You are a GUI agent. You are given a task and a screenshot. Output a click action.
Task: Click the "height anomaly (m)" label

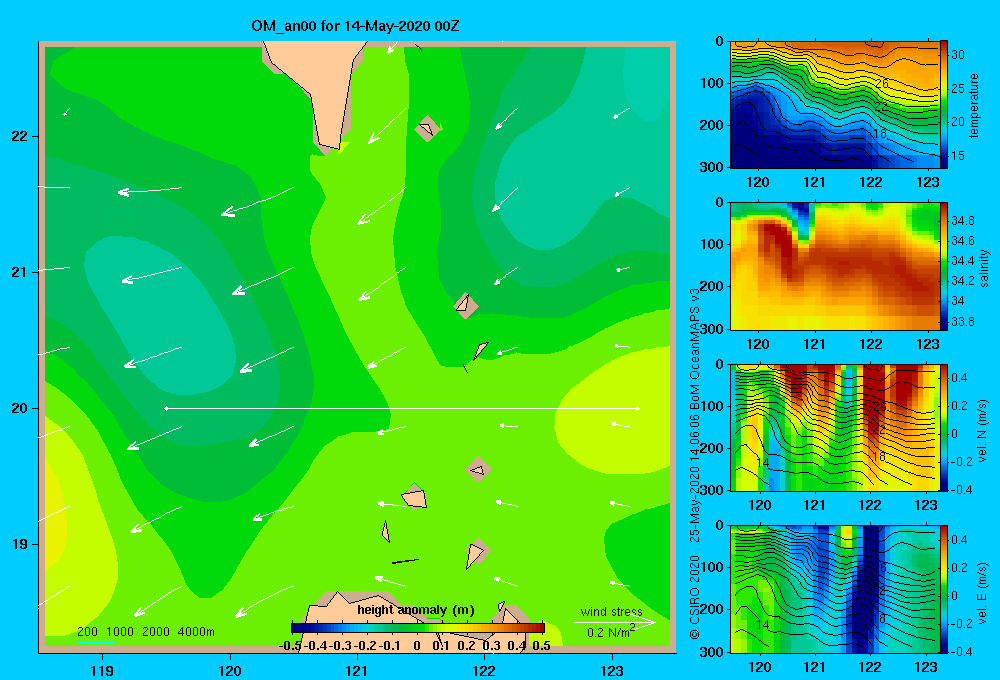(x=416, y=610)
